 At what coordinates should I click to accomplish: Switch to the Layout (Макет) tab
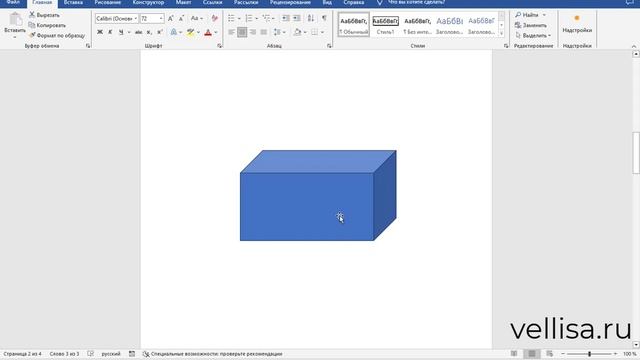point(183,2)
